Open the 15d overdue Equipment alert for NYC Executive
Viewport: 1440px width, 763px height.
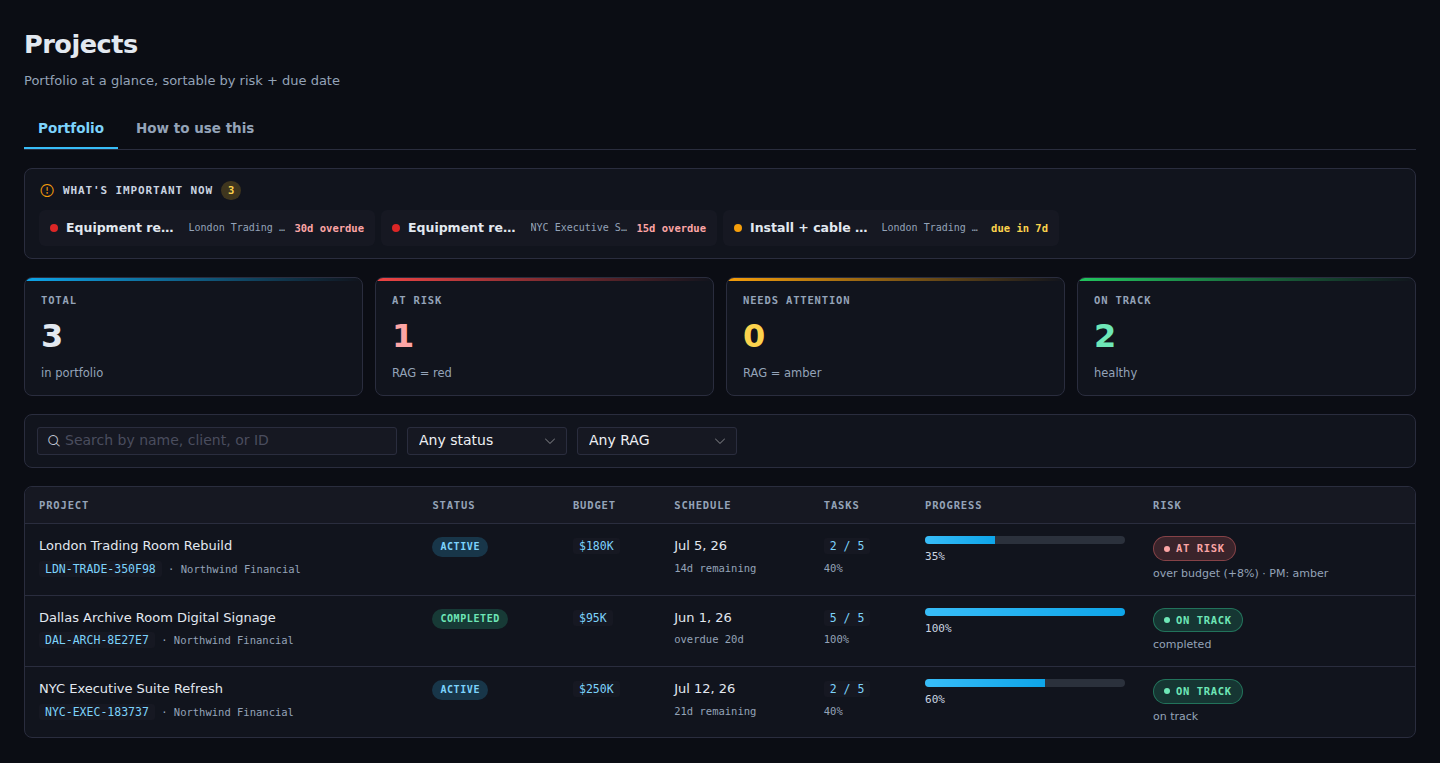pyautogui.click(x=549, y=228)
